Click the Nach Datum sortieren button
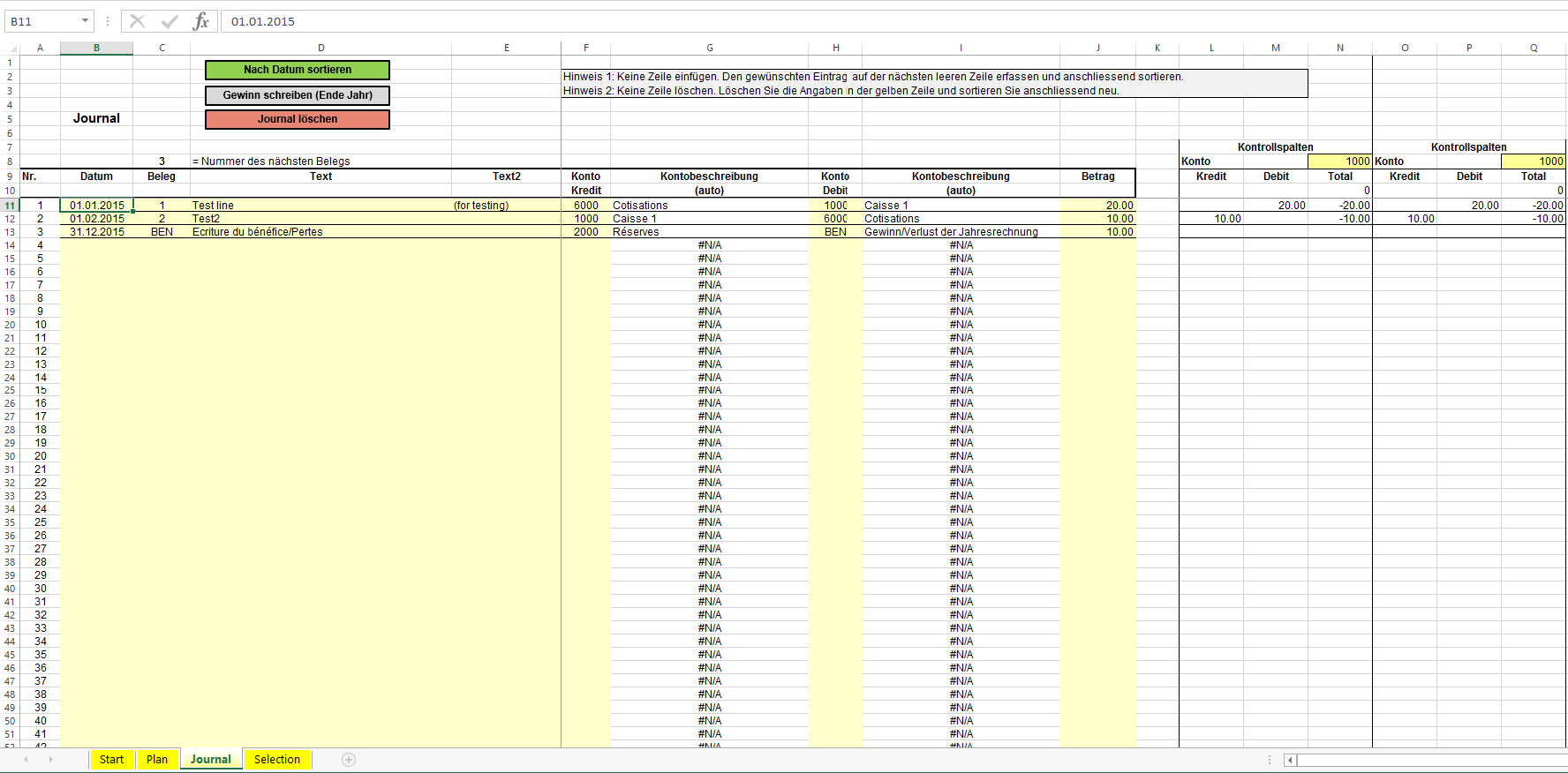The image size is (1568, 773). (298, 70)
